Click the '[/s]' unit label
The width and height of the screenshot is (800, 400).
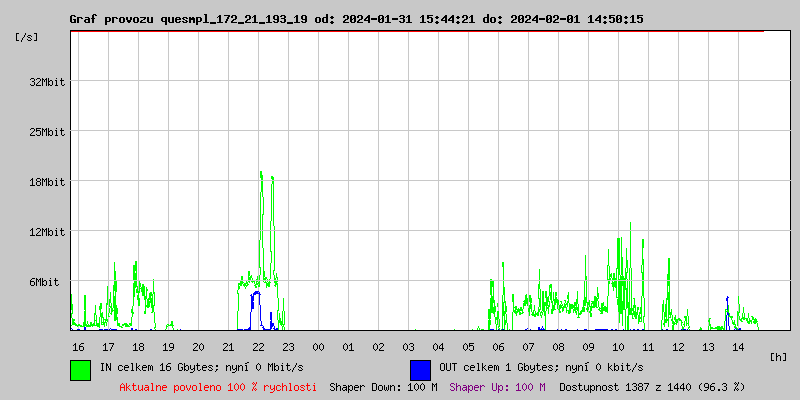click(x=27, y=37)
